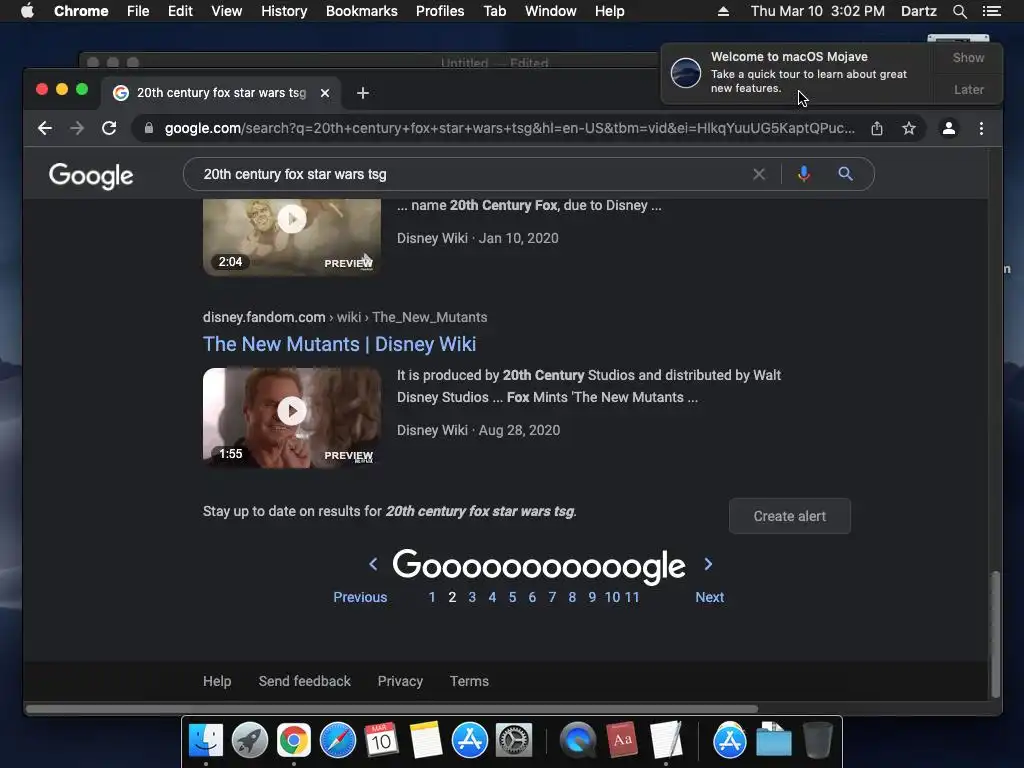
Task: Click the left chevron beside Goooogle logo
Action: (x=373, y=564)
